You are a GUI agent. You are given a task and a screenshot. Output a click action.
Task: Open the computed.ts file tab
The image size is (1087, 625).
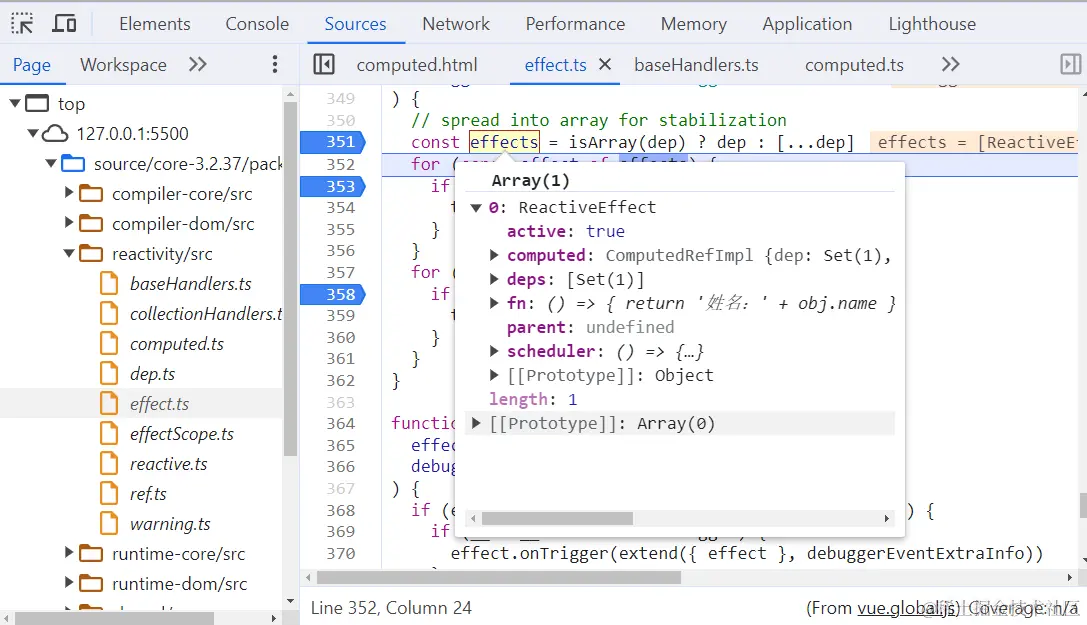(x=854, y=64)
